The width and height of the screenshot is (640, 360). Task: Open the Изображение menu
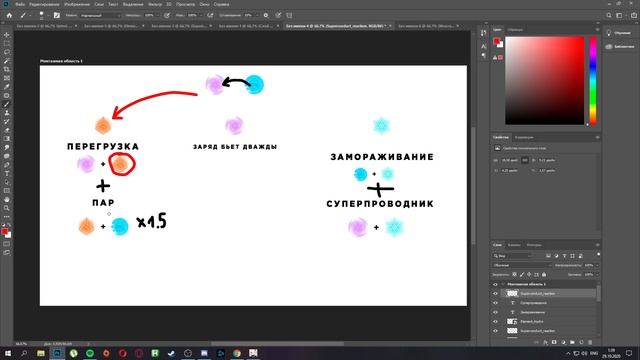pos(77,4)
